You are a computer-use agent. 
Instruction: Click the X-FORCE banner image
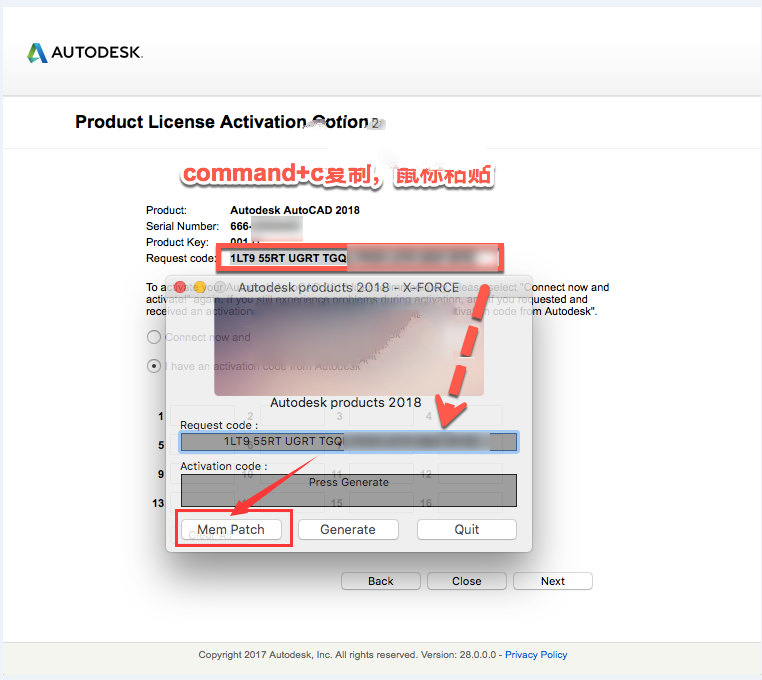pyautogui.click(x=348, y=346)
